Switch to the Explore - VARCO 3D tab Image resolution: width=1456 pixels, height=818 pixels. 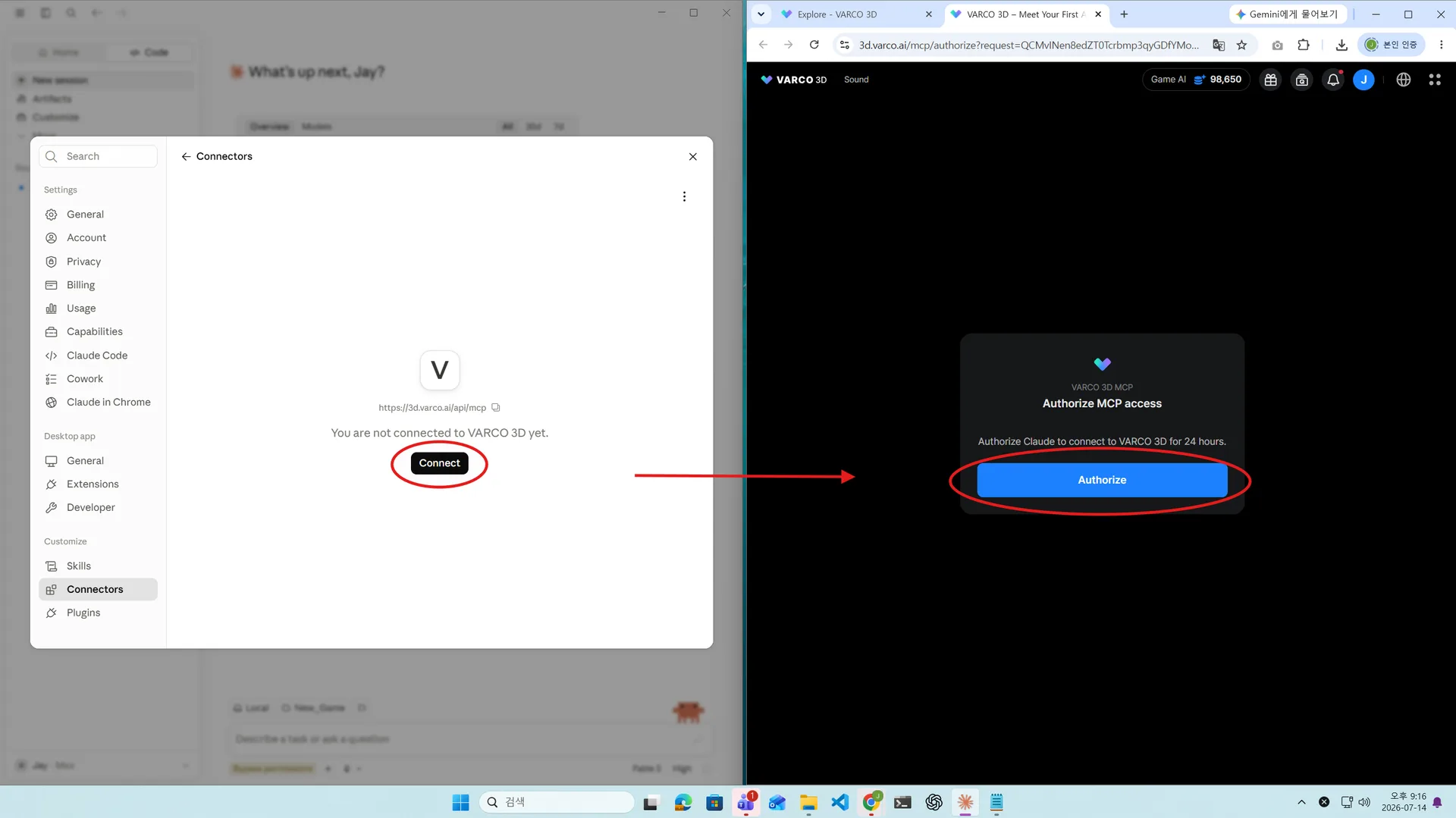856,14
